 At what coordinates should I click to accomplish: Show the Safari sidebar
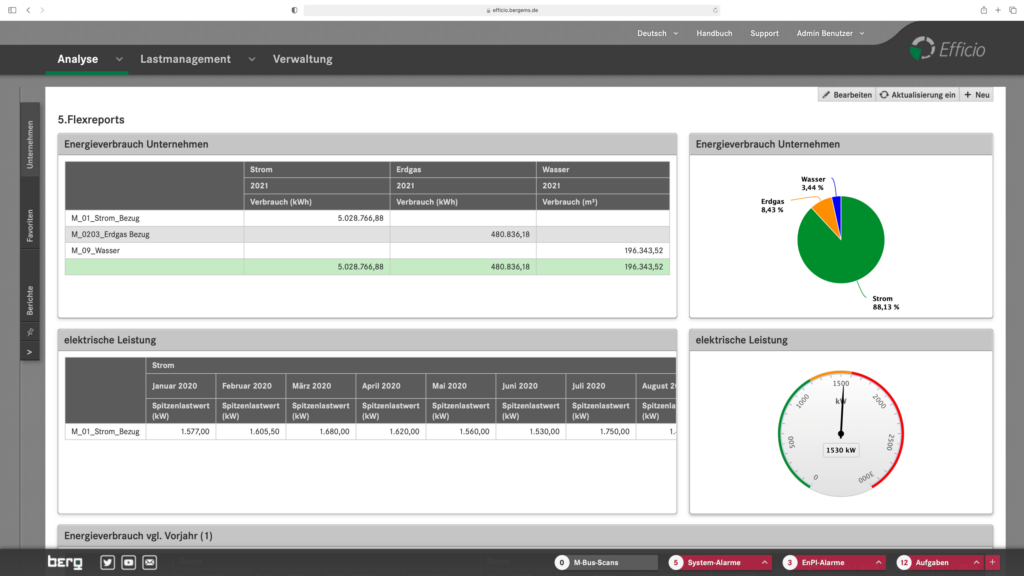click(x=13, y=9)
